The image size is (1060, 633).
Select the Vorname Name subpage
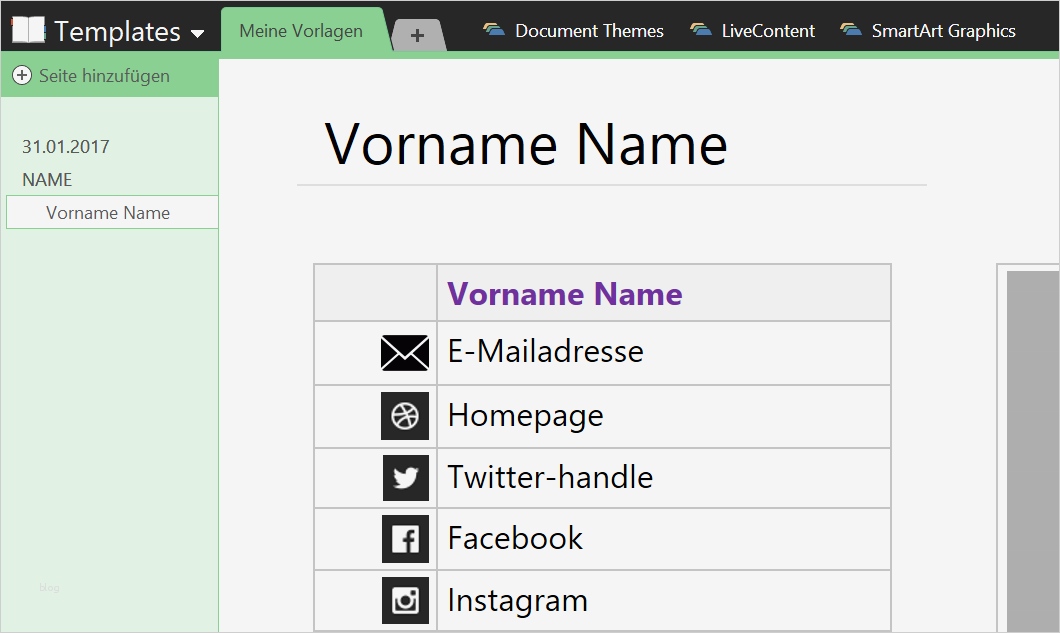(x=112, y=212)
